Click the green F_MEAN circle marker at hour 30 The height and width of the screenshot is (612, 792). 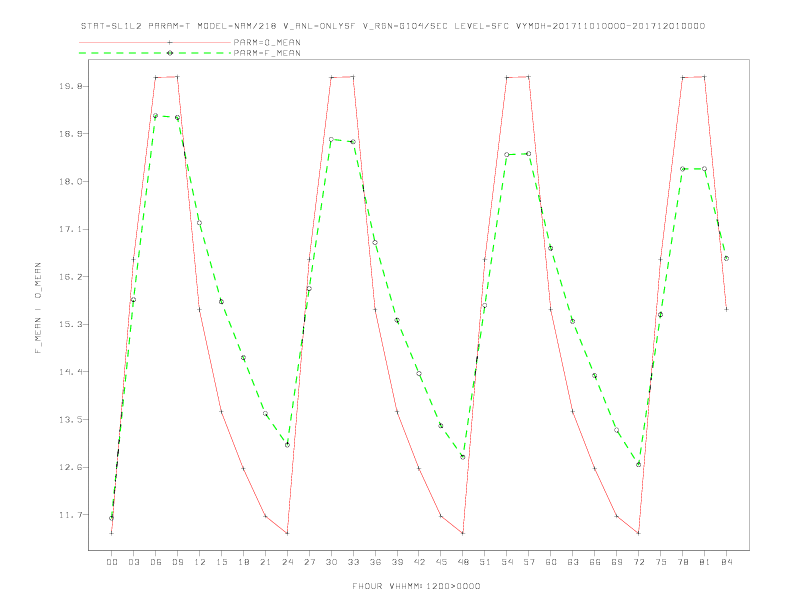point(331,139)
